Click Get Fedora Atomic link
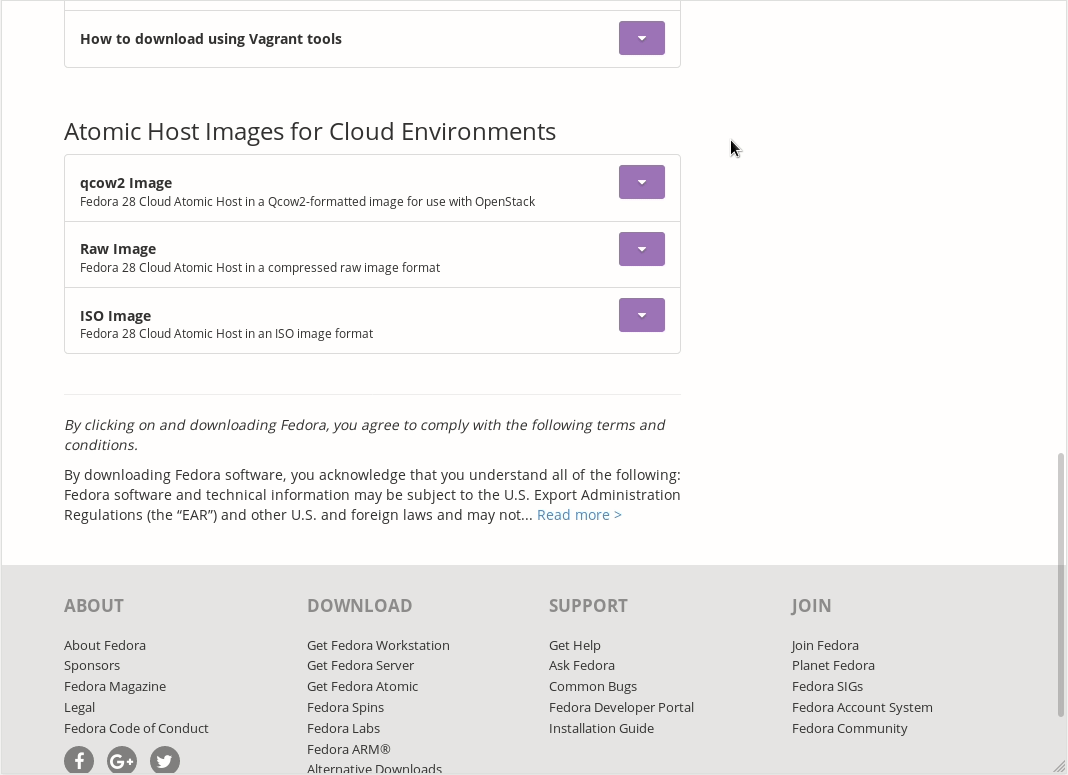 tap(362, 686)
